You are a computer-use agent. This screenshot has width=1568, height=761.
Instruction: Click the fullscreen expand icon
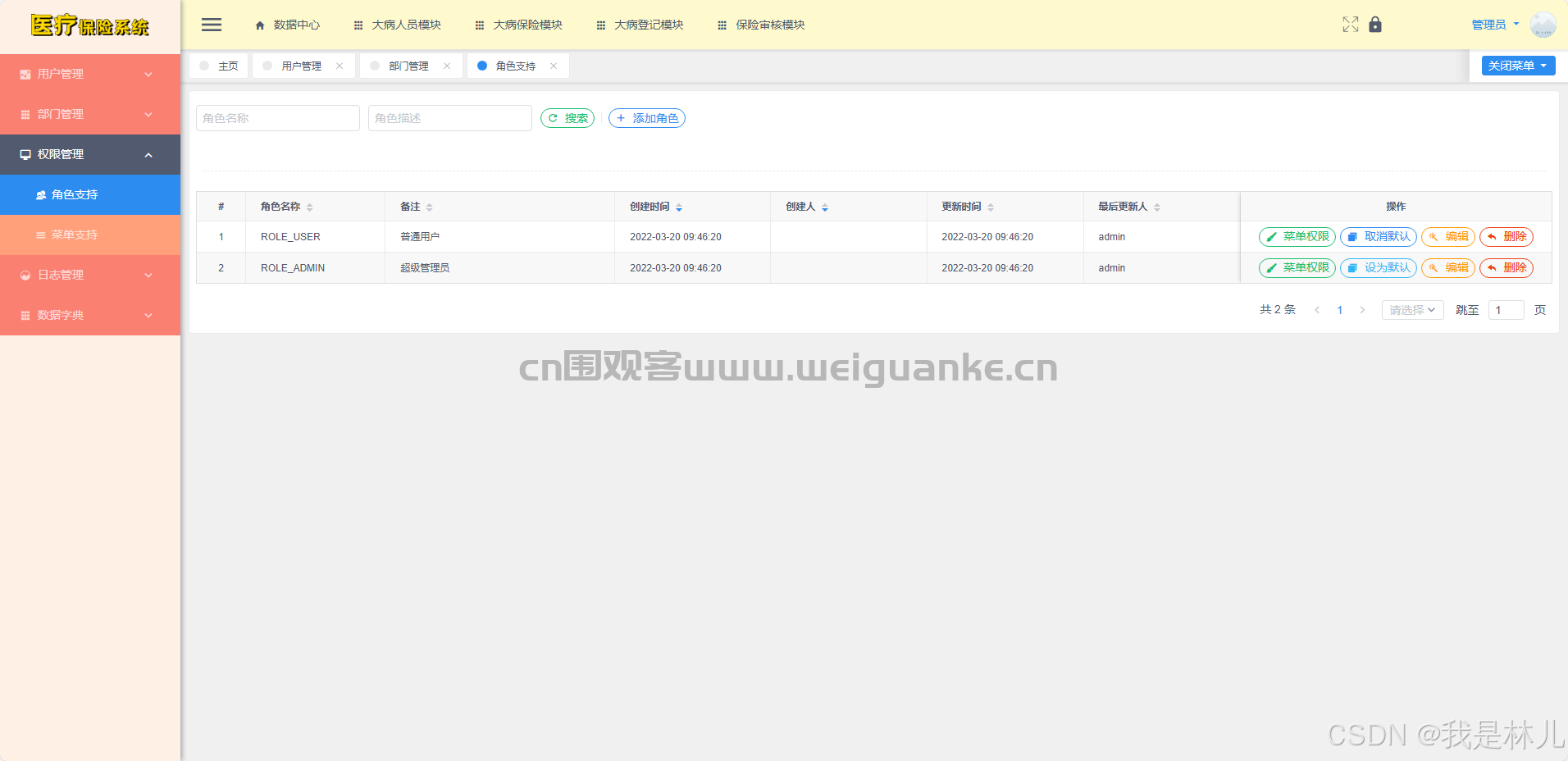pyautogui.click(x=1351, y=25)
